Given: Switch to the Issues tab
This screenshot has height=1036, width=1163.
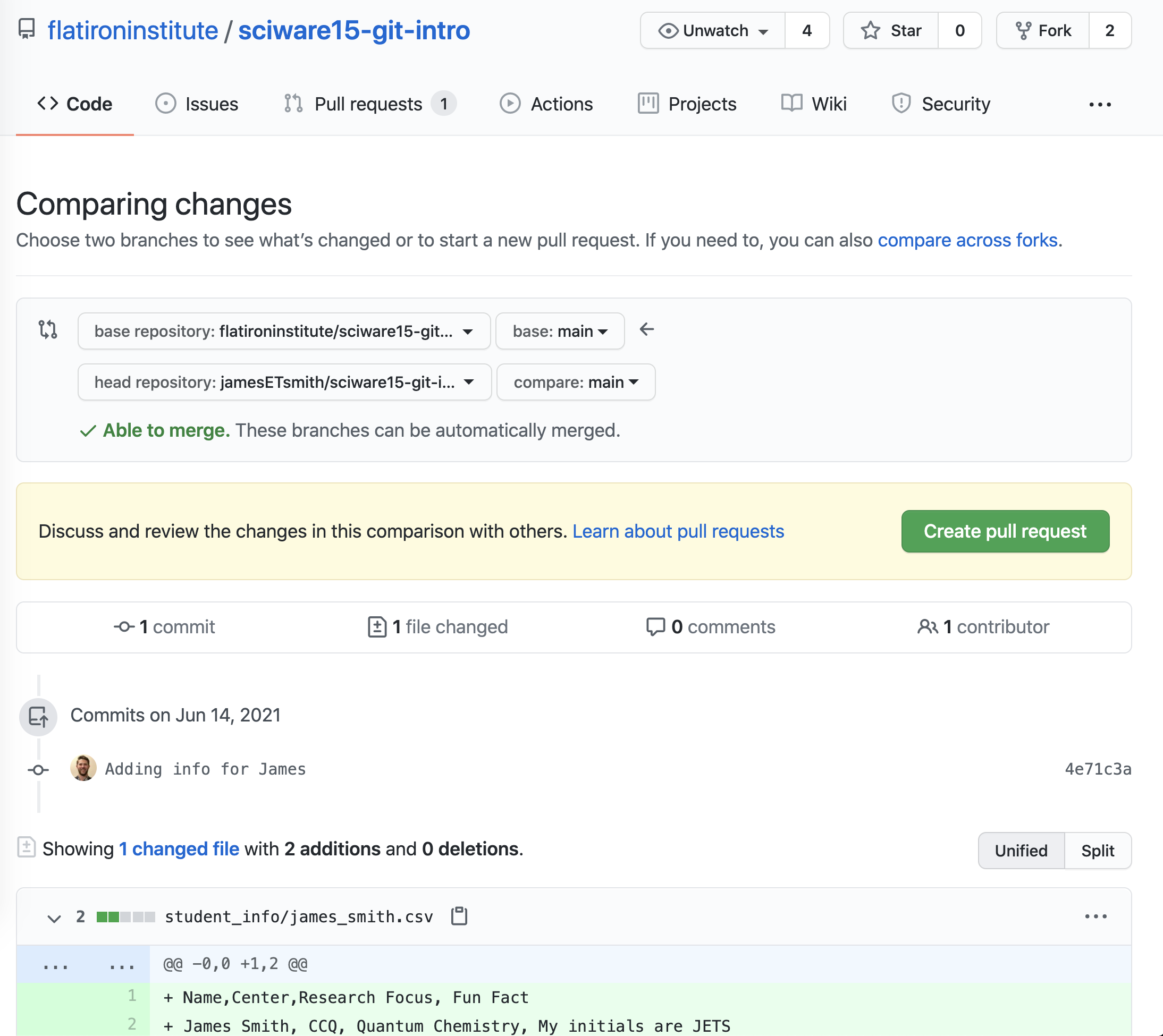Looking at the screenshot, I should click(x=197, y=104).
